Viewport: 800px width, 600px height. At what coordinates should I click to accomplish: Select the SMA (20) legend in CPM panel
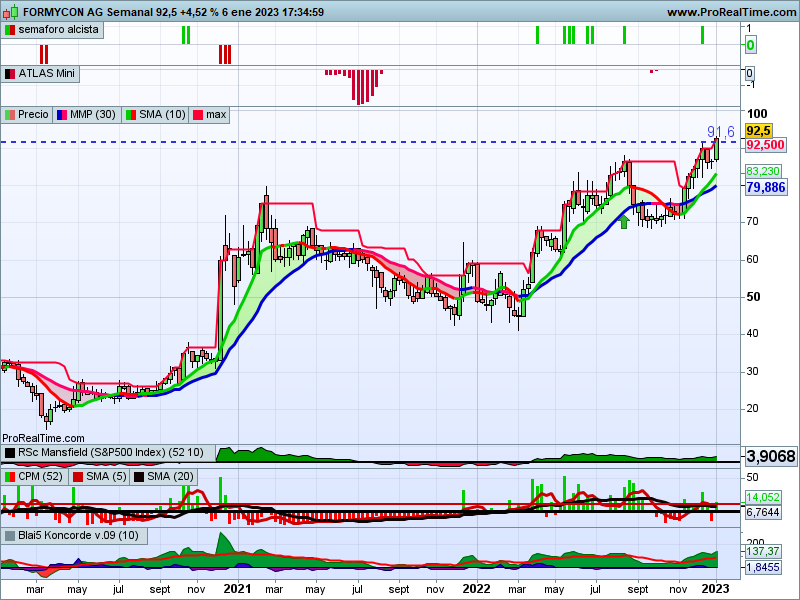pos(170,477)
